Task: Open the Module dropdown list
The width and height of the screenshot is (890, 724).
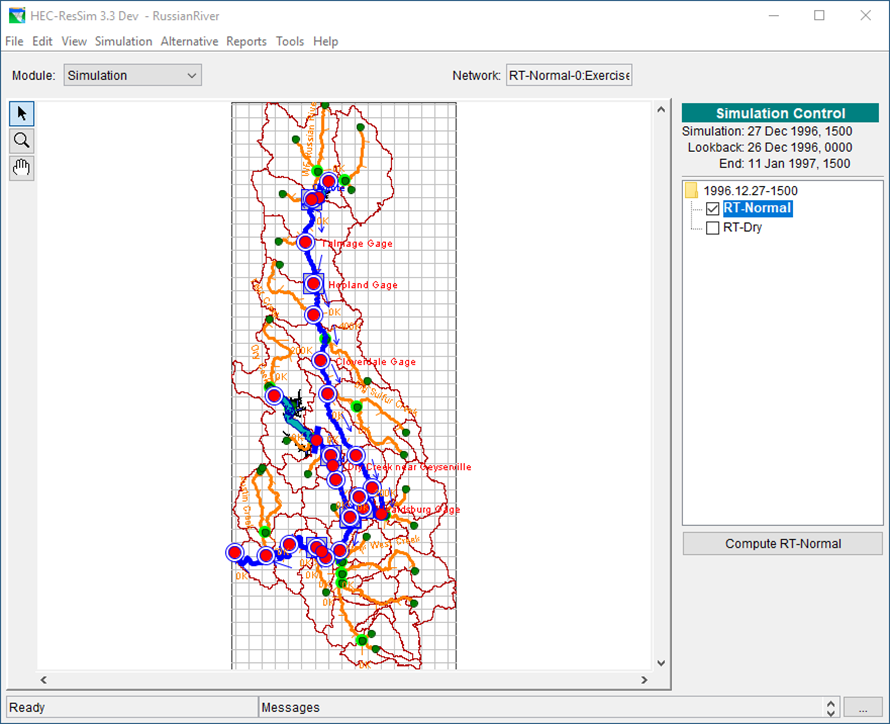Action: tap(133, 75)
